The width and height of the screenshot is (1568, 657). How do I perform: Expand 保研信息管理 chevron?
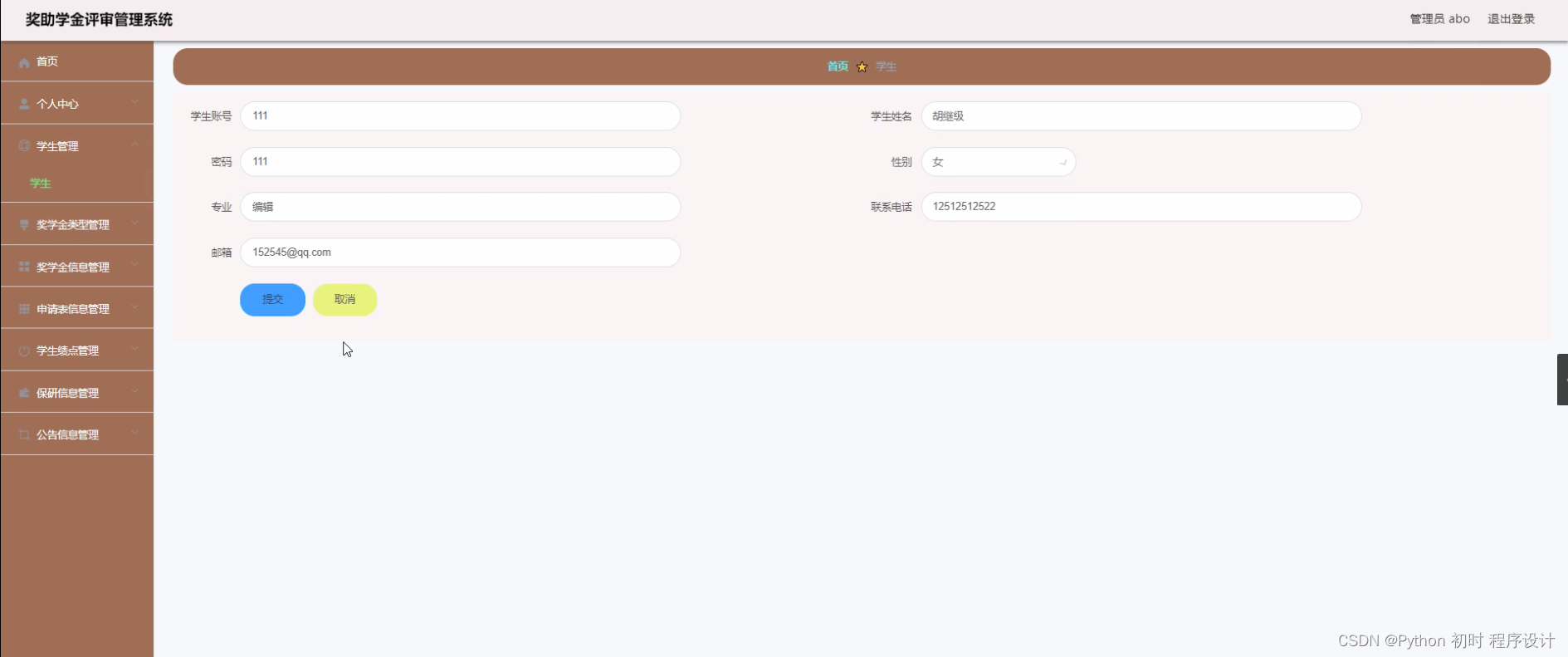coord(134,391)
